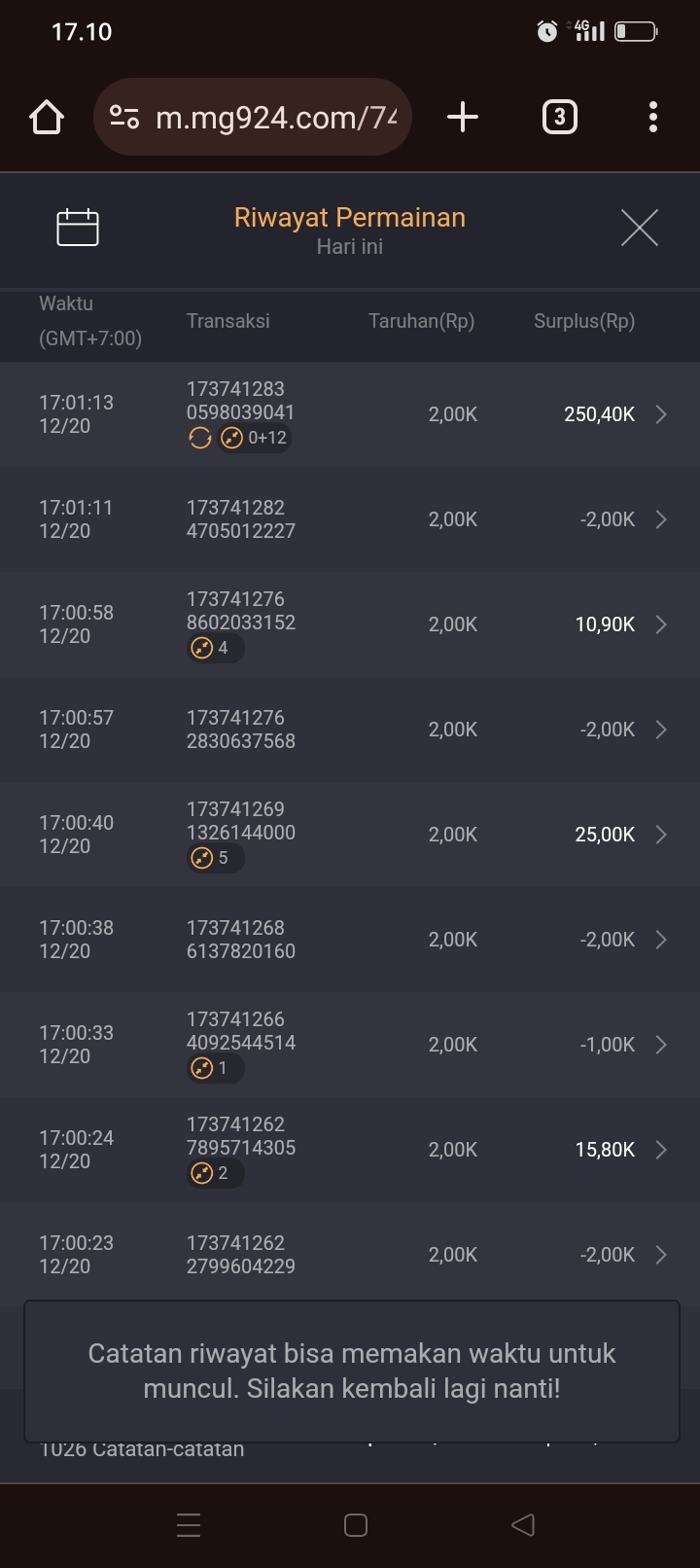Open the browser three-dot menu
This screenshot has width=700, height=1568.
pyautogui.click(x=653, y=117)
